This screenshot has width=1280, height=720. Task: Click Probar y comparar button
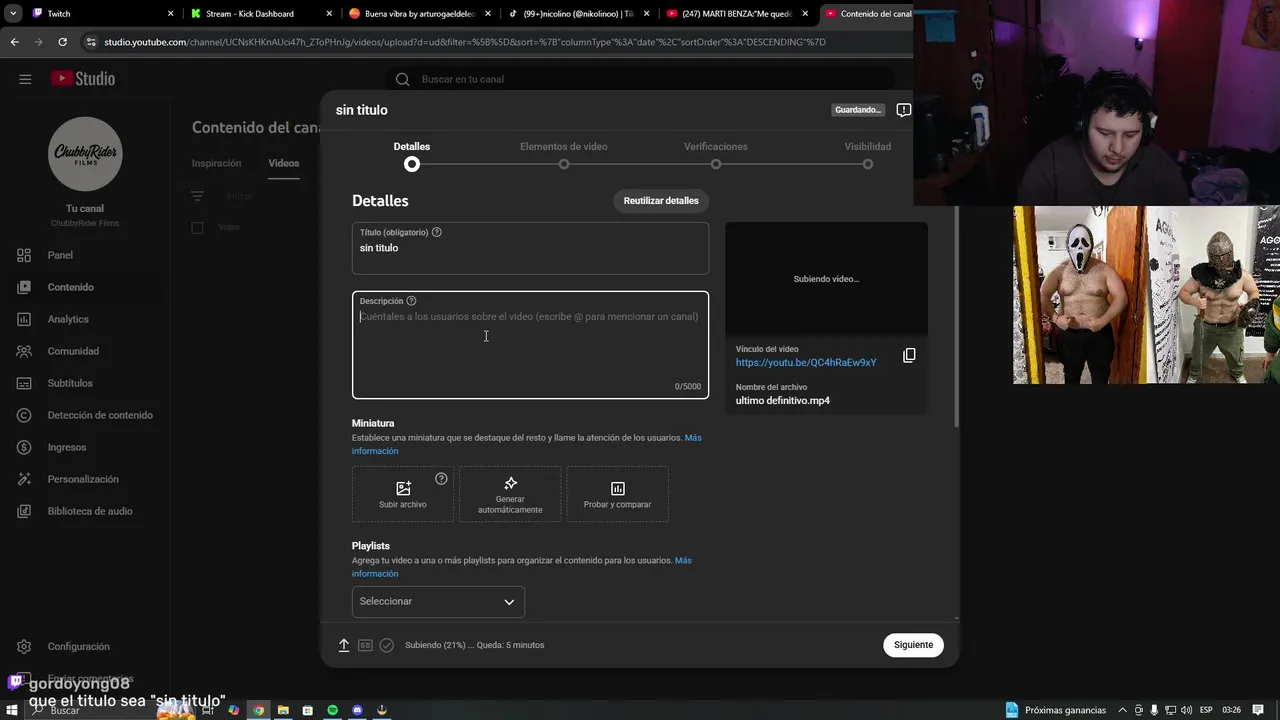[x=617, y=494]
